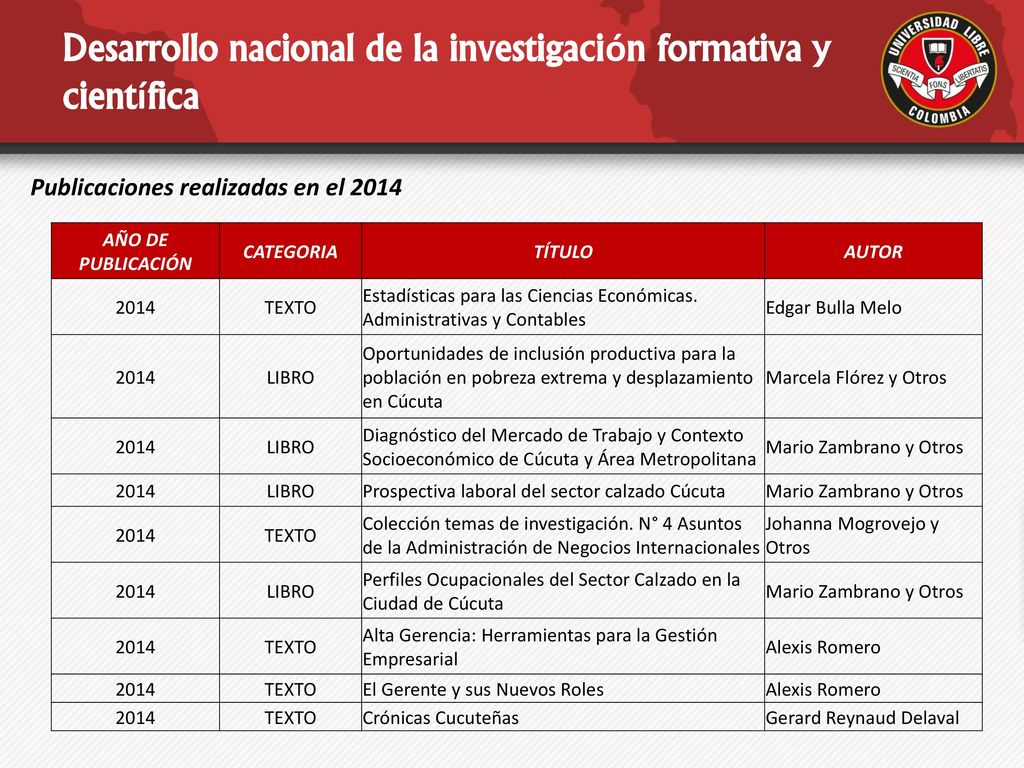
Task: Click the title 'Crónicas Cucuteñas'
Action: pos(440,718)
